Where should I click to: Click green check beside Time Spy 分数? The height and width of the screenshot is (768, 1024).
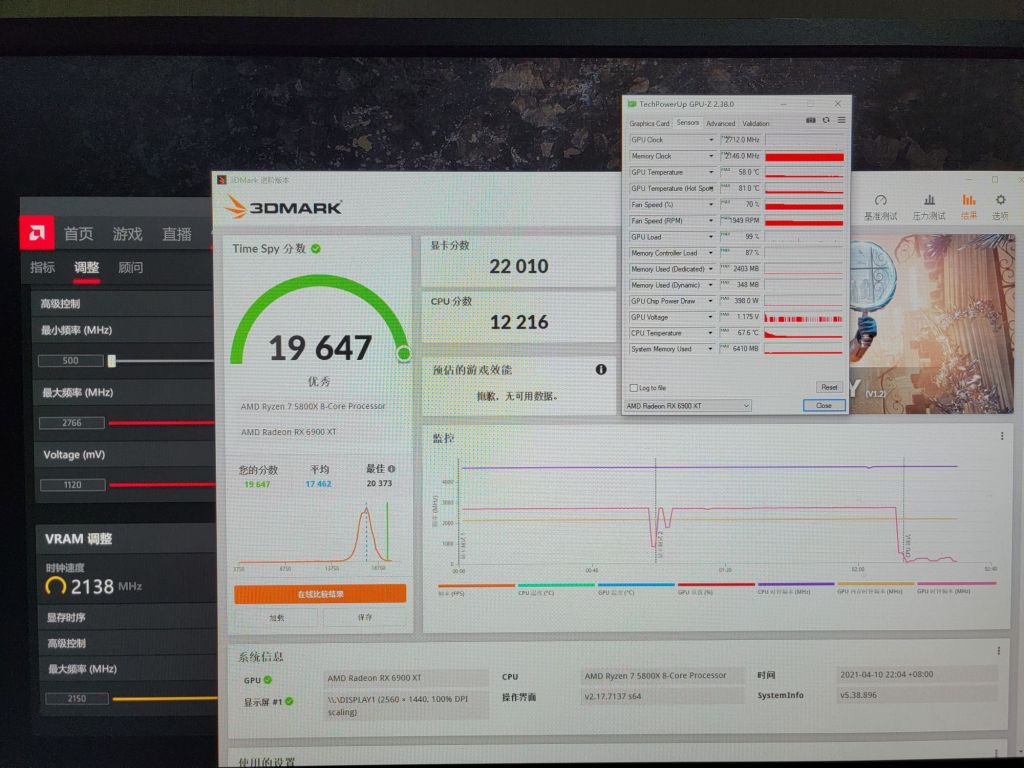pyautogui.click(x=315, y=249)
